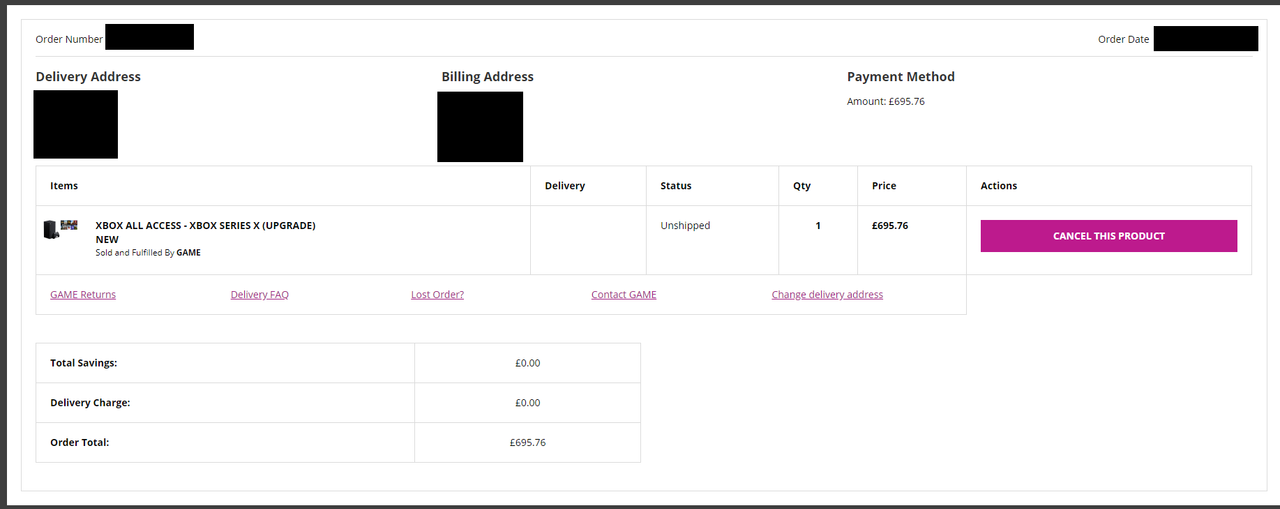The height and width of the screenshot is (509, 1280).
Task: Click the quantity value 1
Action: click(818, 226)
